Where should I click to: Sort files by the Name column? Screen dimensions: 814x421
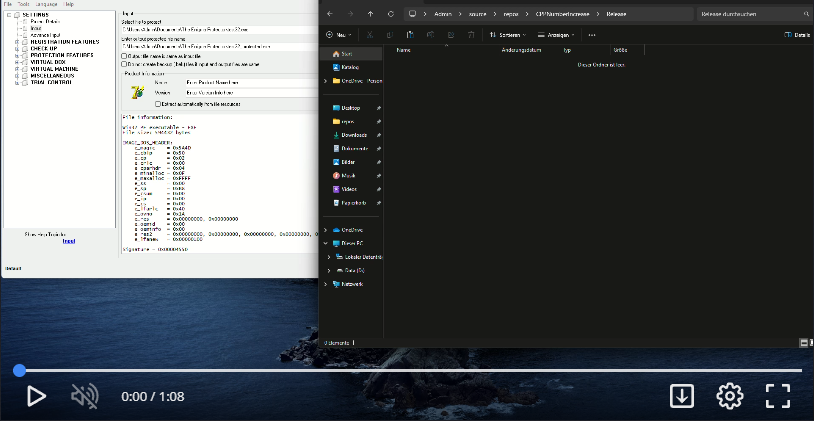(403, 50)
